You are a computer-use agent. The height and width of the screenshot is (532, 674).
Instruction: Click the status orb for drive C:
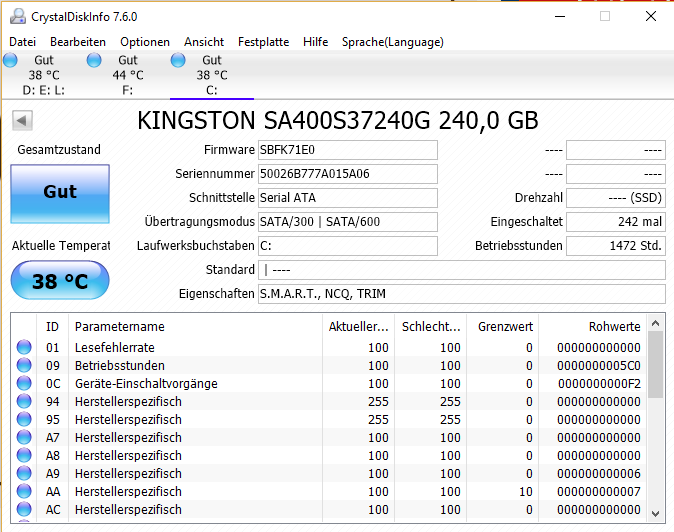179,61
